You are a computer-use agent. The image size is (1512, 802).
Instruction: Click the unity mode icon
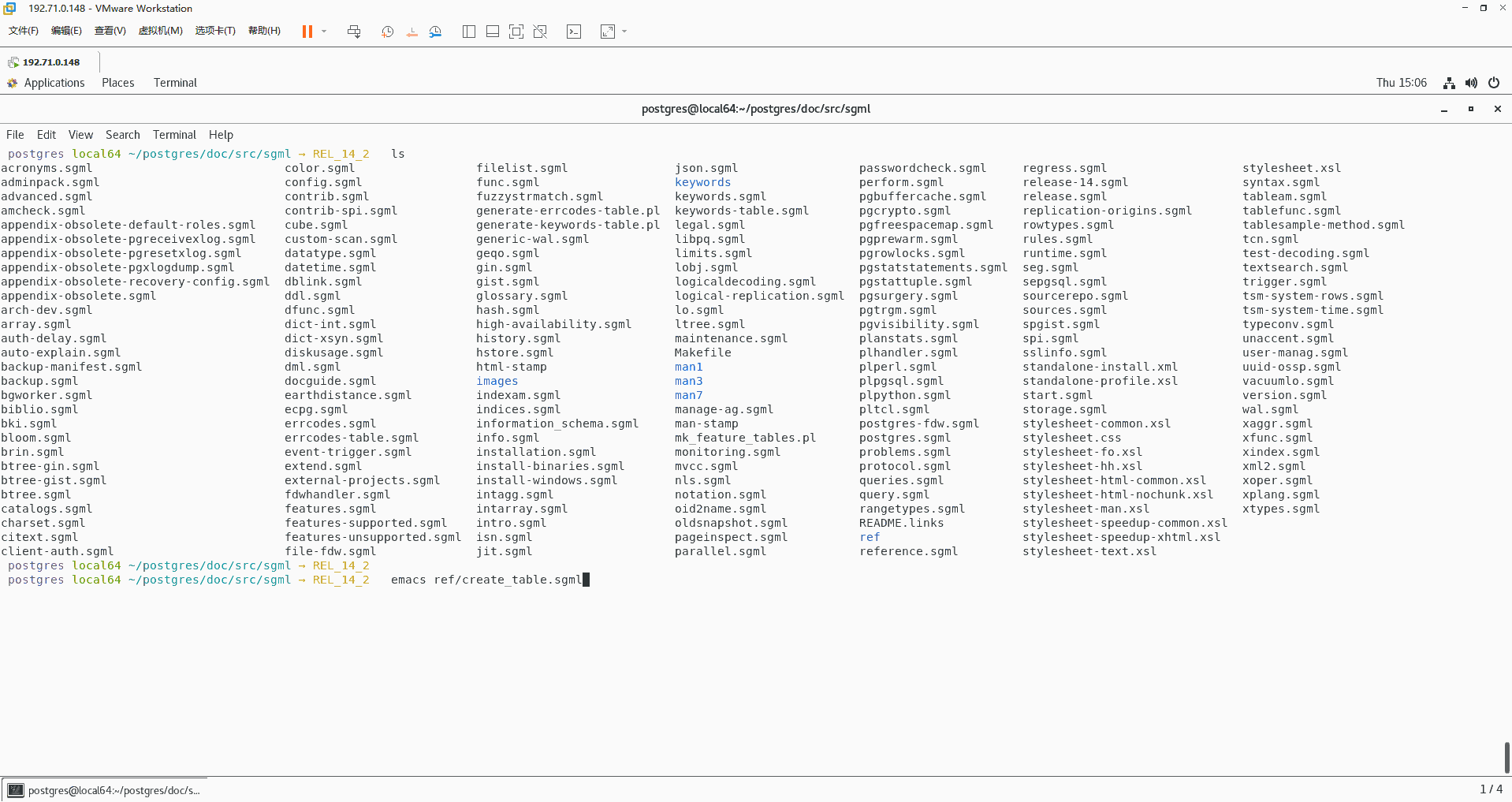(x=540, y=32)
